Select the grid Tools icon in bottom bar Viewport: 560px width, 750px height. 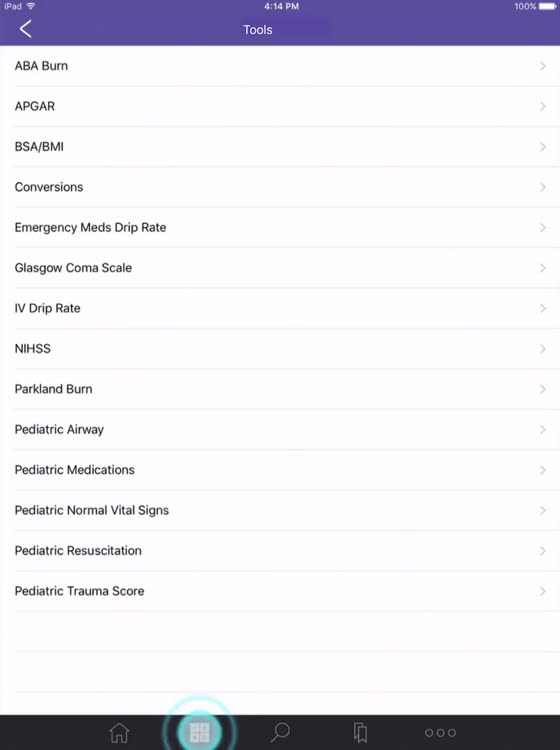pos(199,732)
